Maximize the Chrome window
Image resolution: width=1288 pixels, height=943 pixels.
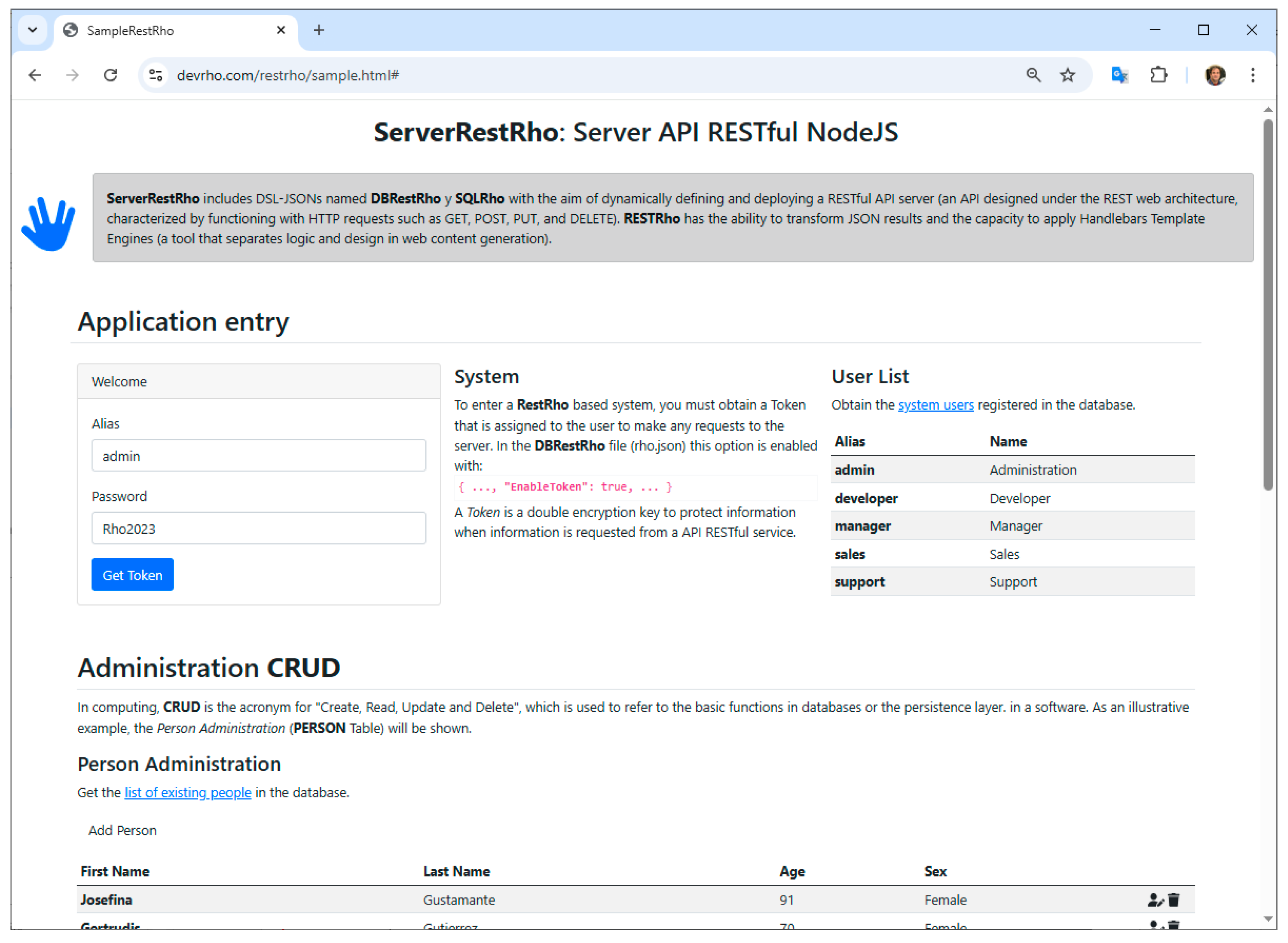pyautogui.click(x=1203, y=30)
